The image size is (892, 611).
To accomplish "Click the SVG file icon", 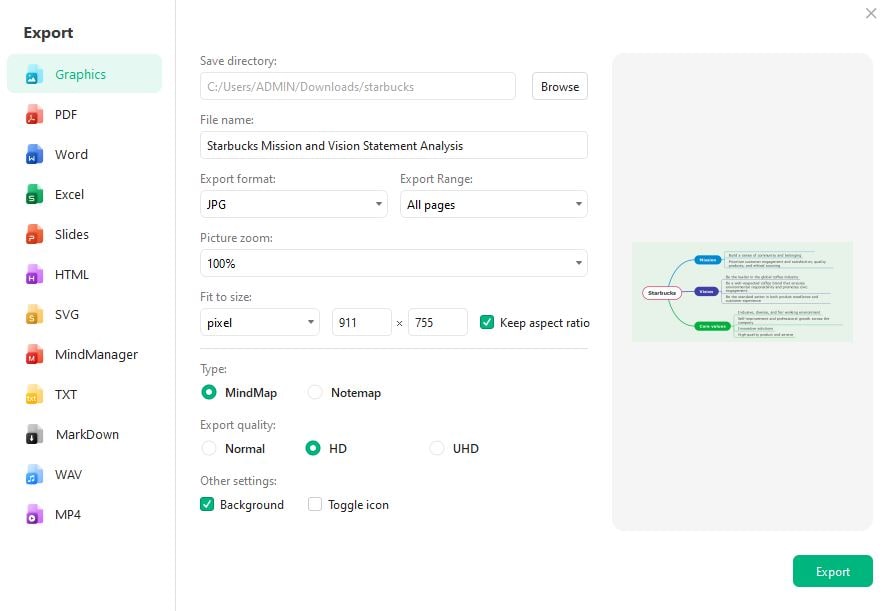I will 34,315.
